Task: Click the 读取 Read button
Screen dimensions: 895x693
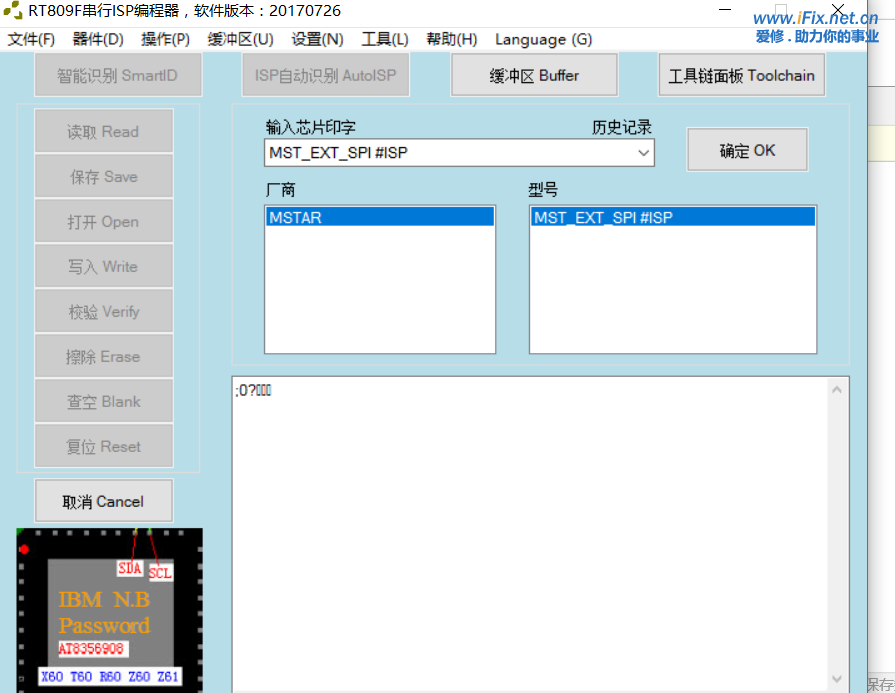Action: click(103, 130)
